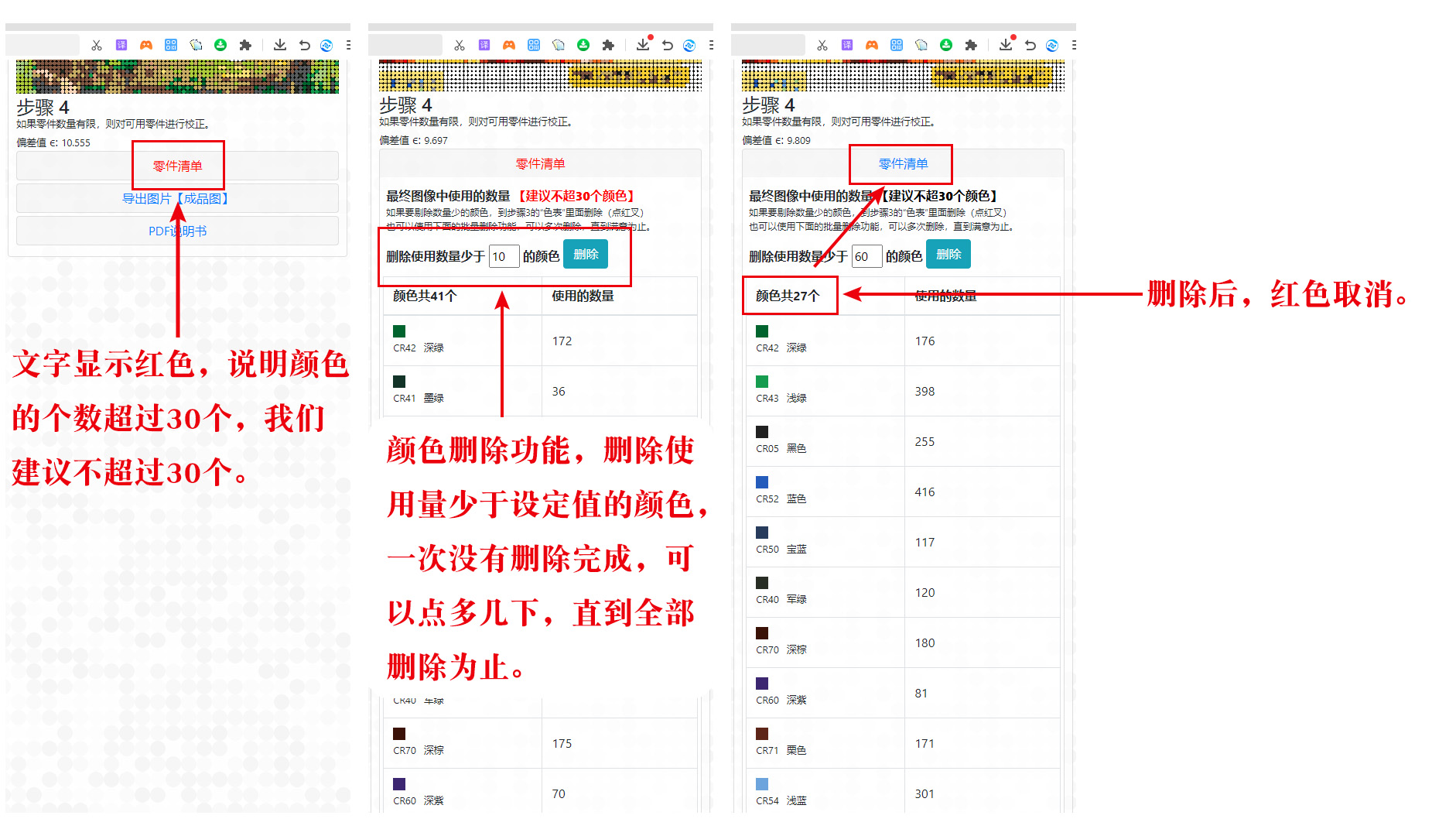Open the three-dot browser menu in the left window
The width and height of the screenshot is (1456, 836).
348,46
